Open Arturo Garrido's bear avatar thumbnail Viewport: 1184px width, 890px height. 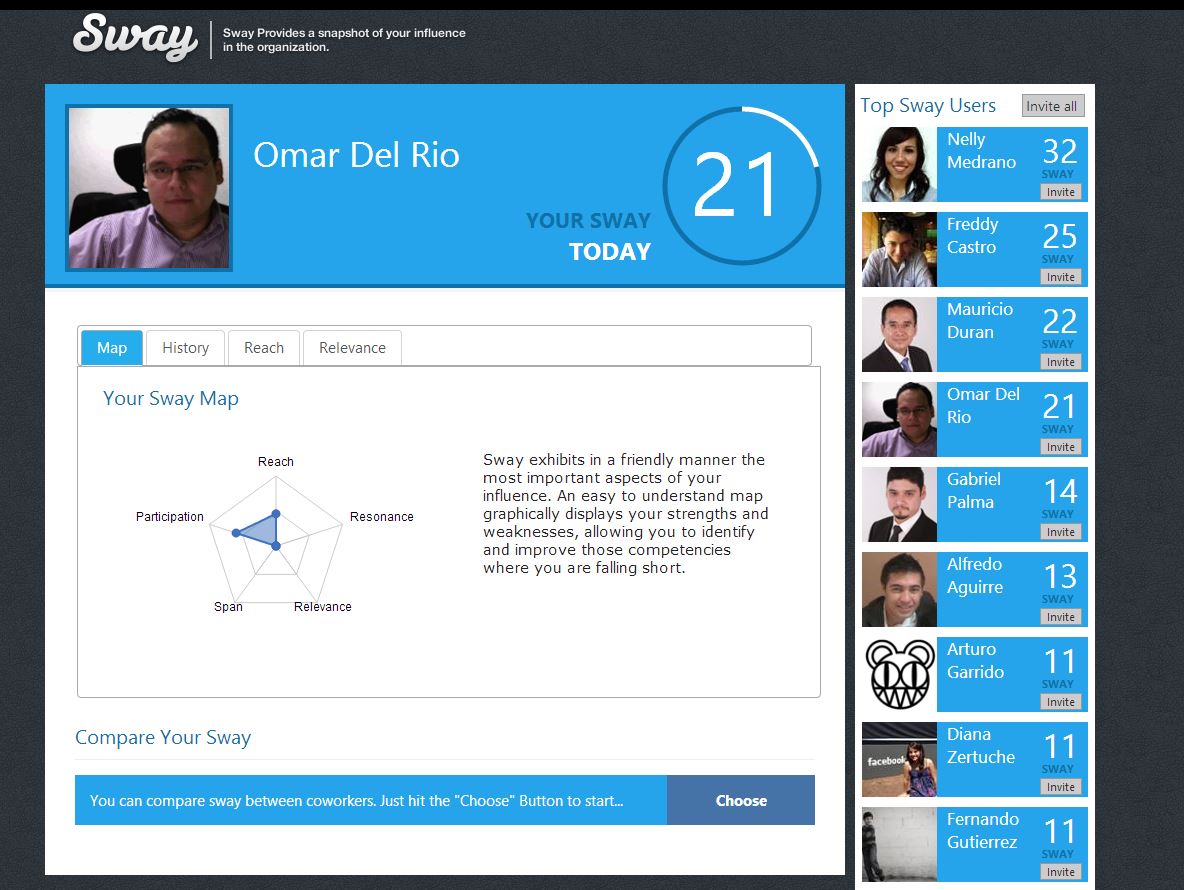(899, 674)
